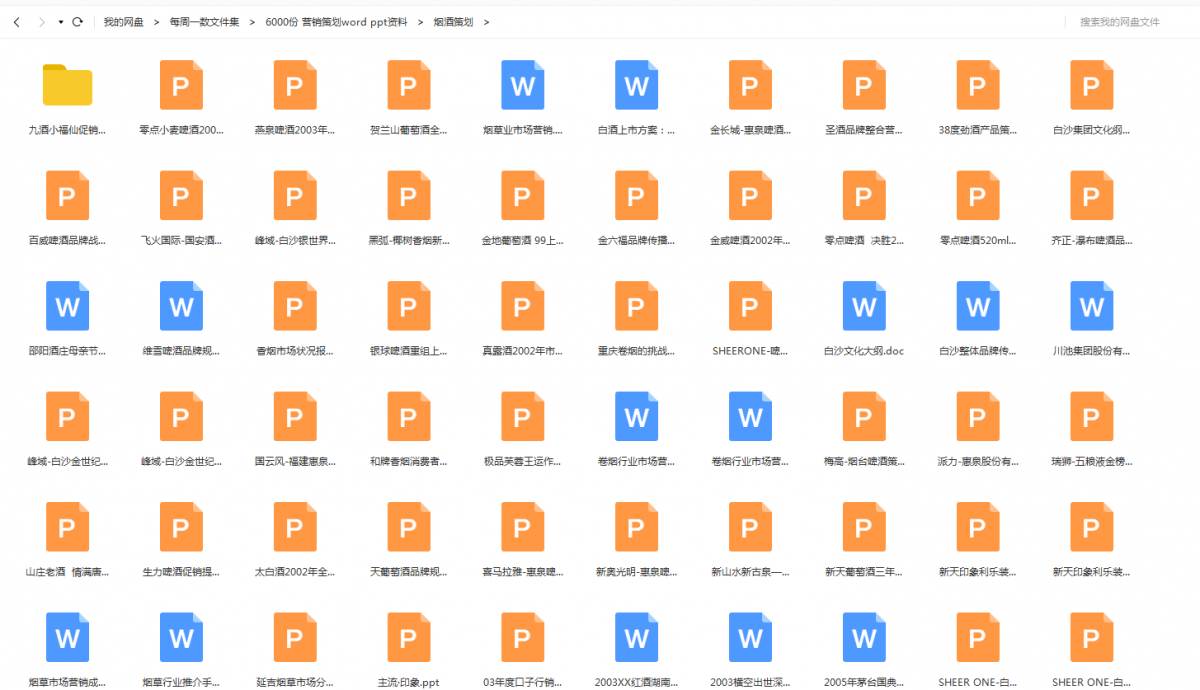This screenshot has width=1200, height=690.
Task: Click file name 烟草市场营销成
Action: click(x=68, y=682)
